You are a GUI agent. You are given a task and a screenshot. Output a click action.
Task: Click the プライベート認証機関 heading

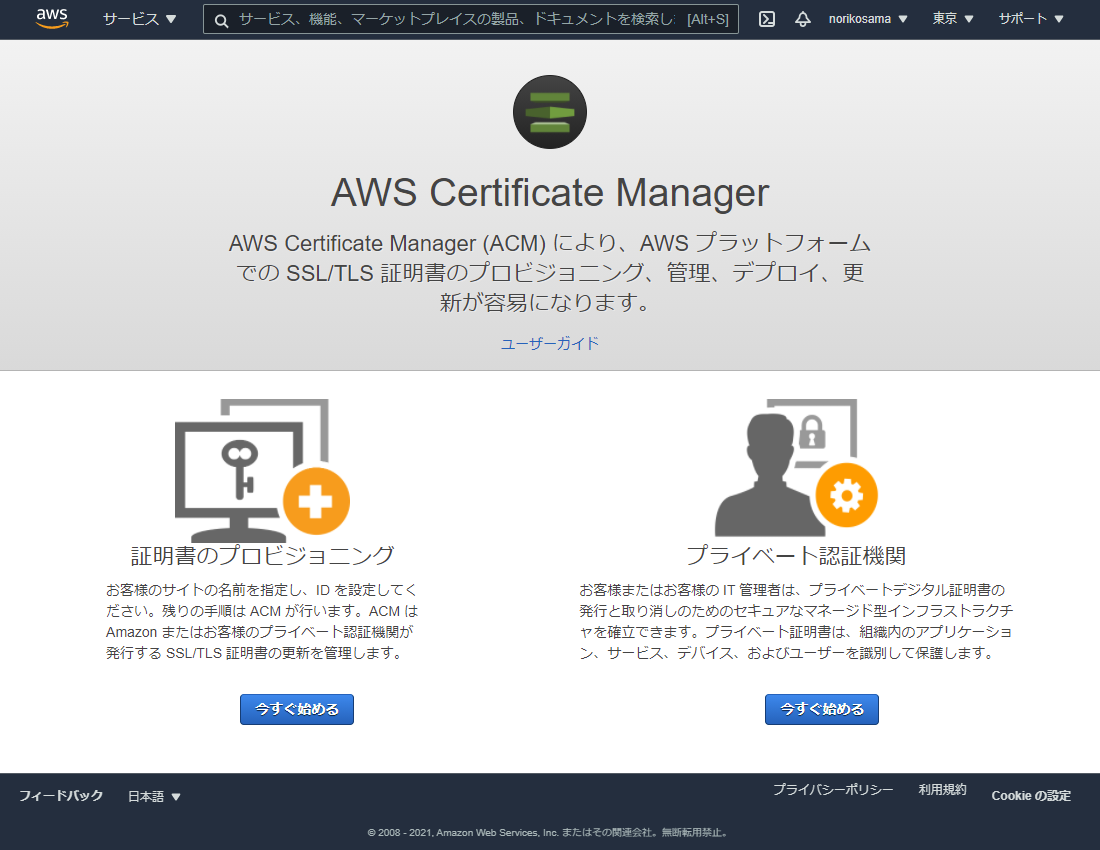(x=796, y=555)
